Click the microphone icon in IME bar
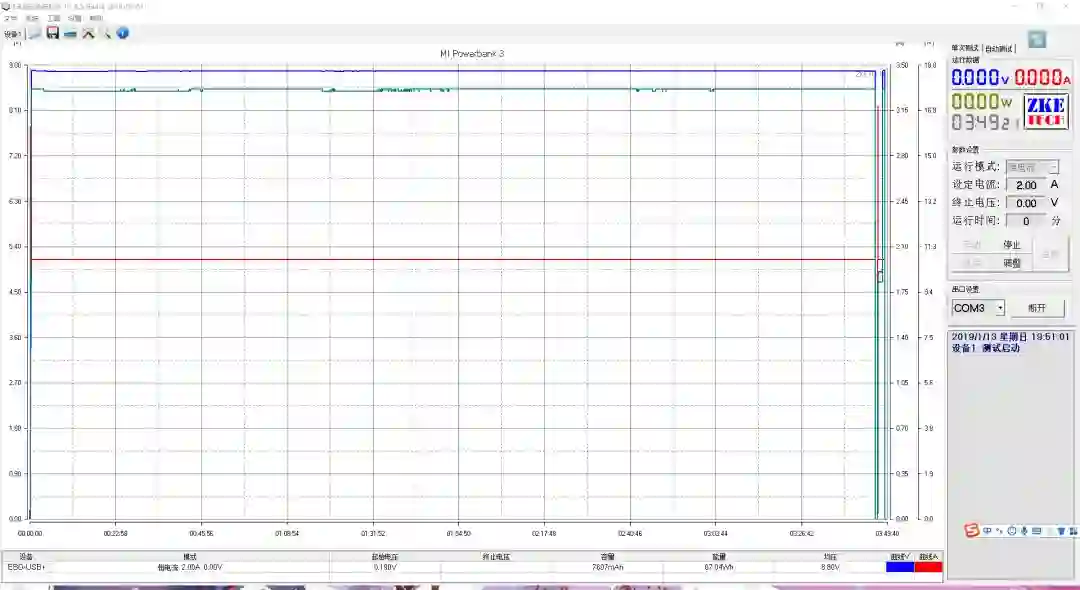The image size is (1080, 590). pos(1024,531)
